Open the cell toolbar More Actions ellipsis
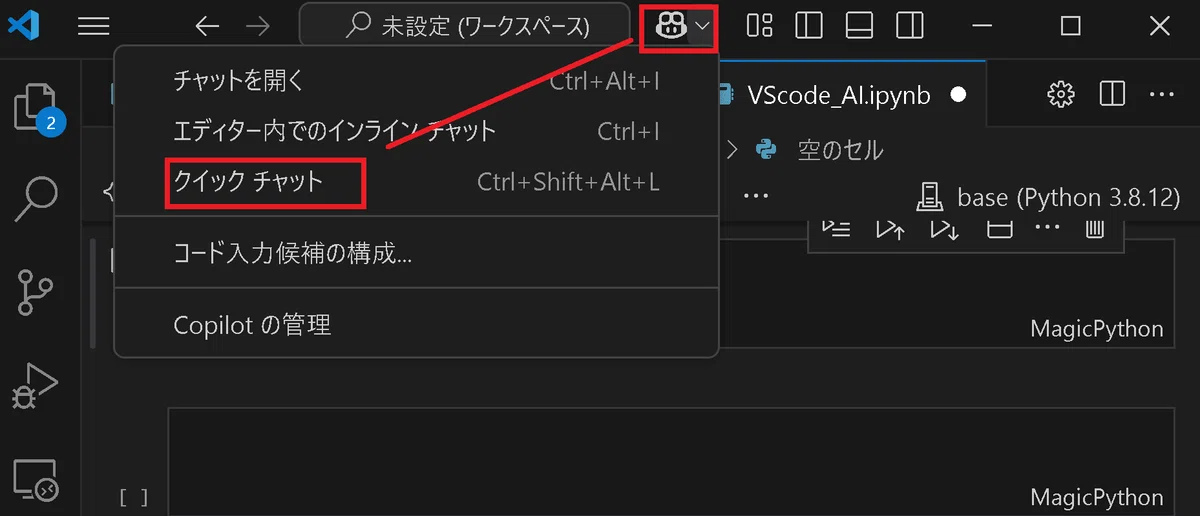The image size is (1200, 516). click(x=1046, y=229)
